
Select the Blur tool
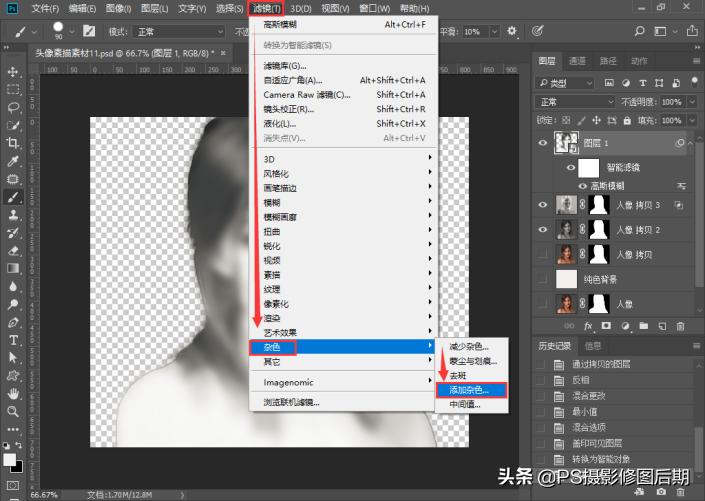13,286
